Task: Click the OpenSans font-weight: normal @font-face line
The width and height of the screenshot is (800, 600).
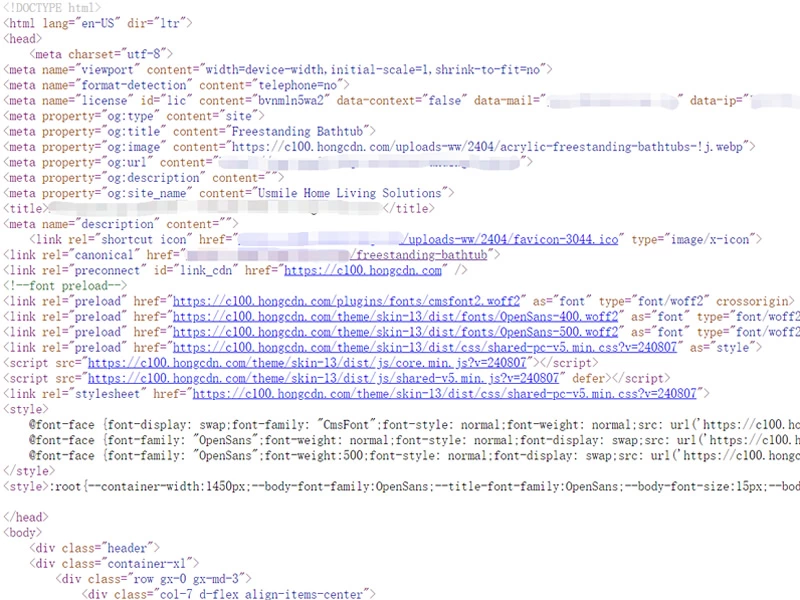Action: (414, 440)
